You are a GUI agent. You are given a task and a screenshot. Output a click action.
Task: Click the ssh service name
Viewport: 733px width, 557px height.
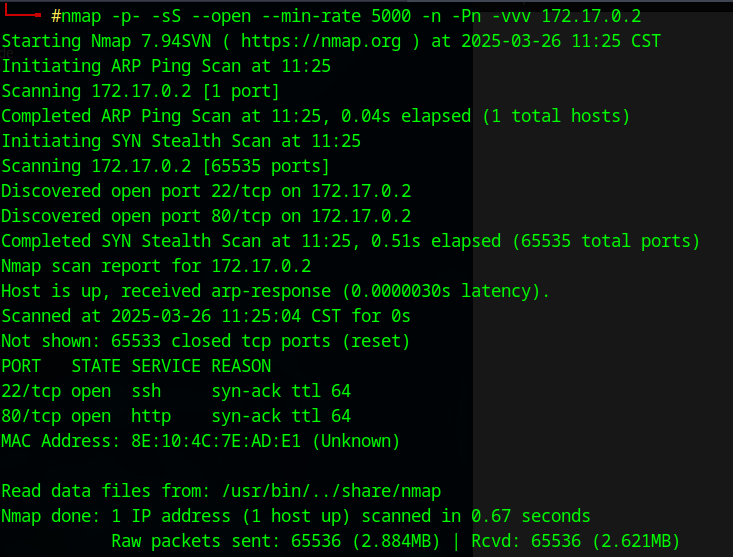click(x=146, y=391)
